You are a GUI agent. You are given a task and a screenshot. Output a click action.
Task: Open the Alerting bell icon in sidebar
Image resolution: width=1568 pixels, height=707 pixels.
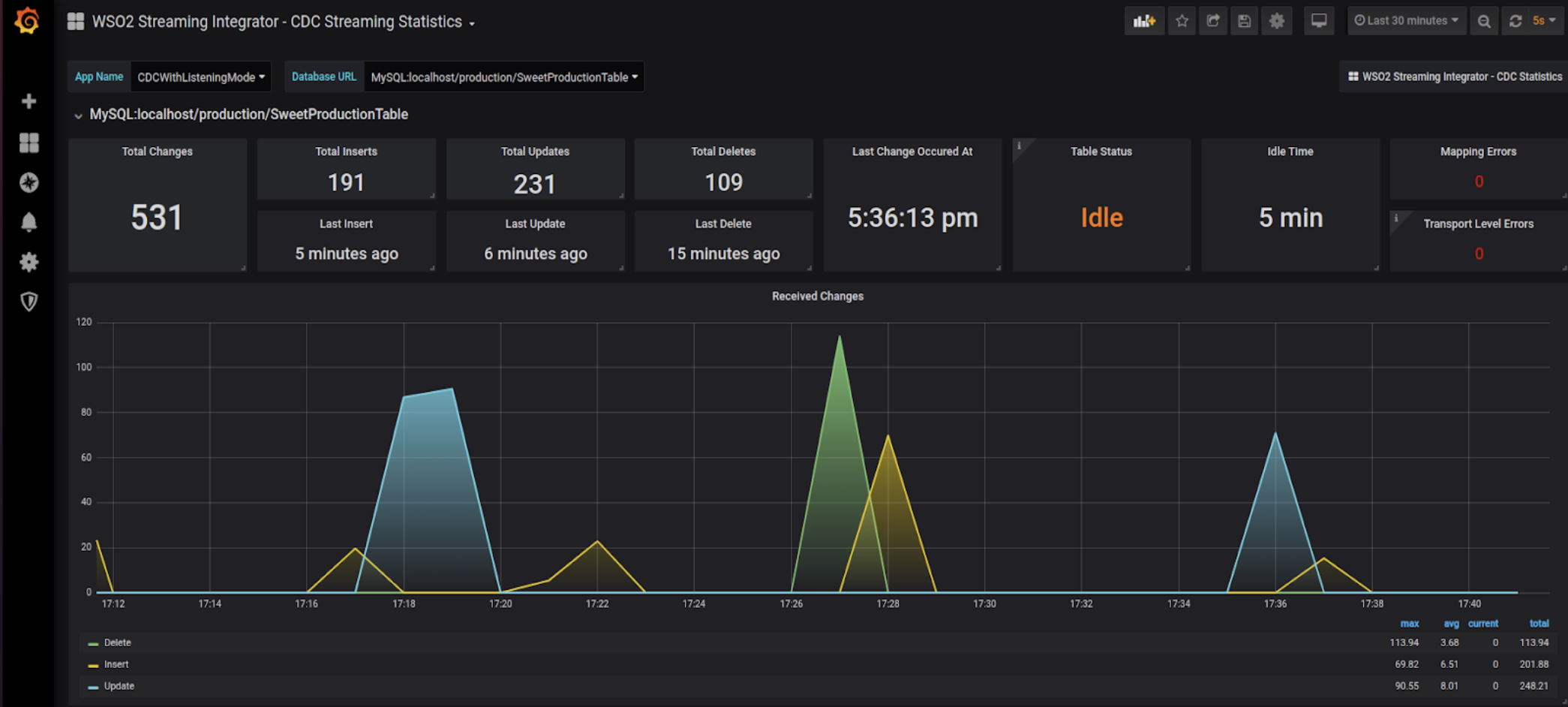(x=29, y=222)
